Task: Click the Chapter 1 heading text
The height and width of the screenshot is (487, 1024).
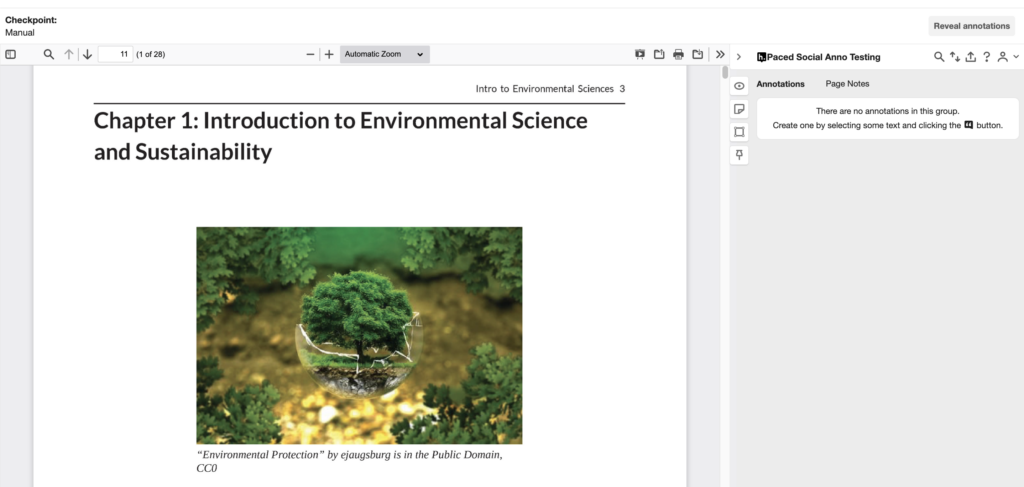Action: coord(341,136)
